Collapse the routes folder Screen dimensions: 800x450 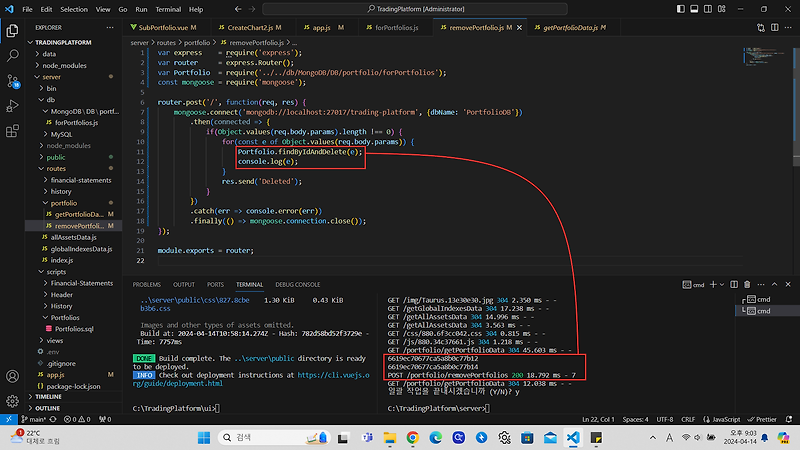pyautogui.click(x=73, y=168)
